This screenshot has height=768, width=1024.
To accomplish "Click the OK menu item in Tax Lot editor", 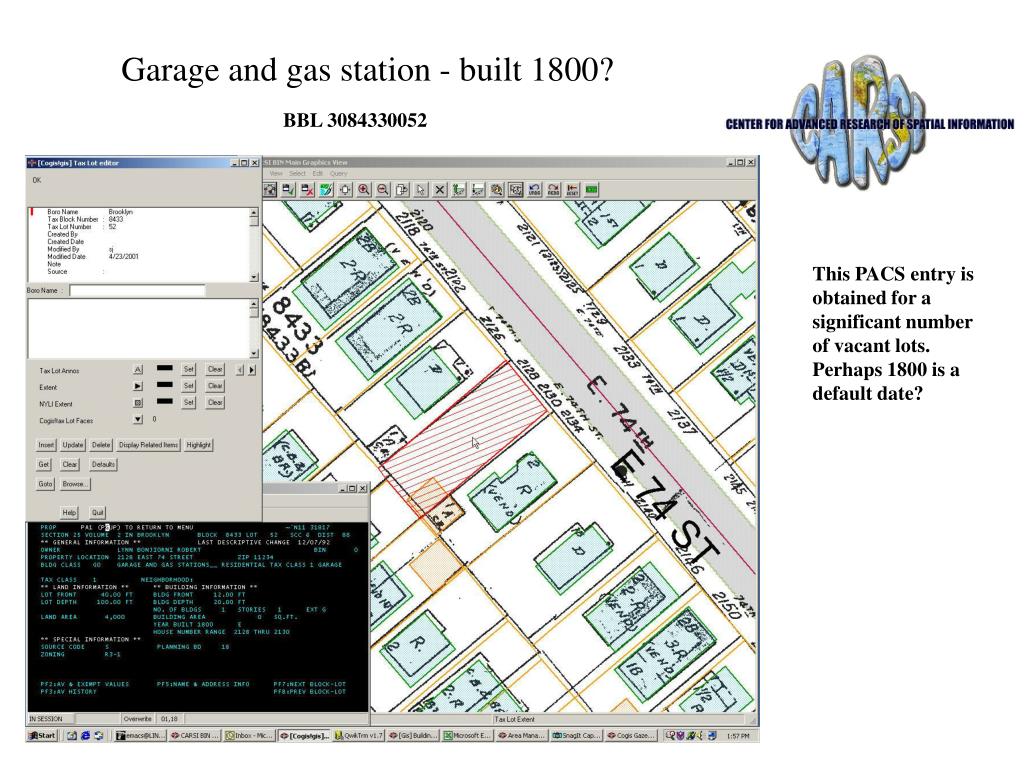I will coord(37,180).
